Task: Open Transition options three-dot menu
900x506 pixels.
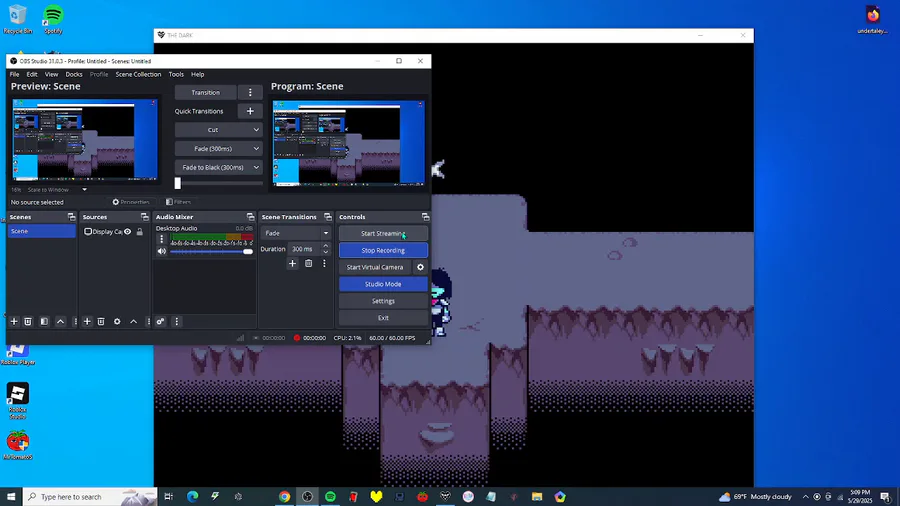Action: coord(250,92)
